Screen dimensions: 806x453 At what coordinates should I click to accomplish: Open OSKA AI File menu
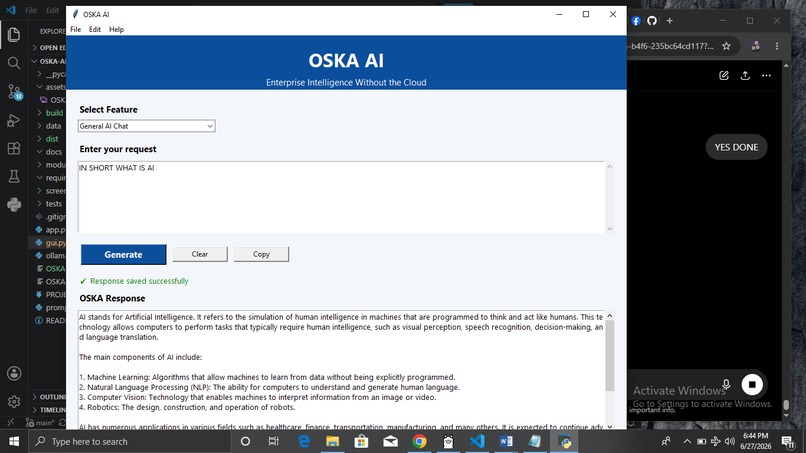76,29
